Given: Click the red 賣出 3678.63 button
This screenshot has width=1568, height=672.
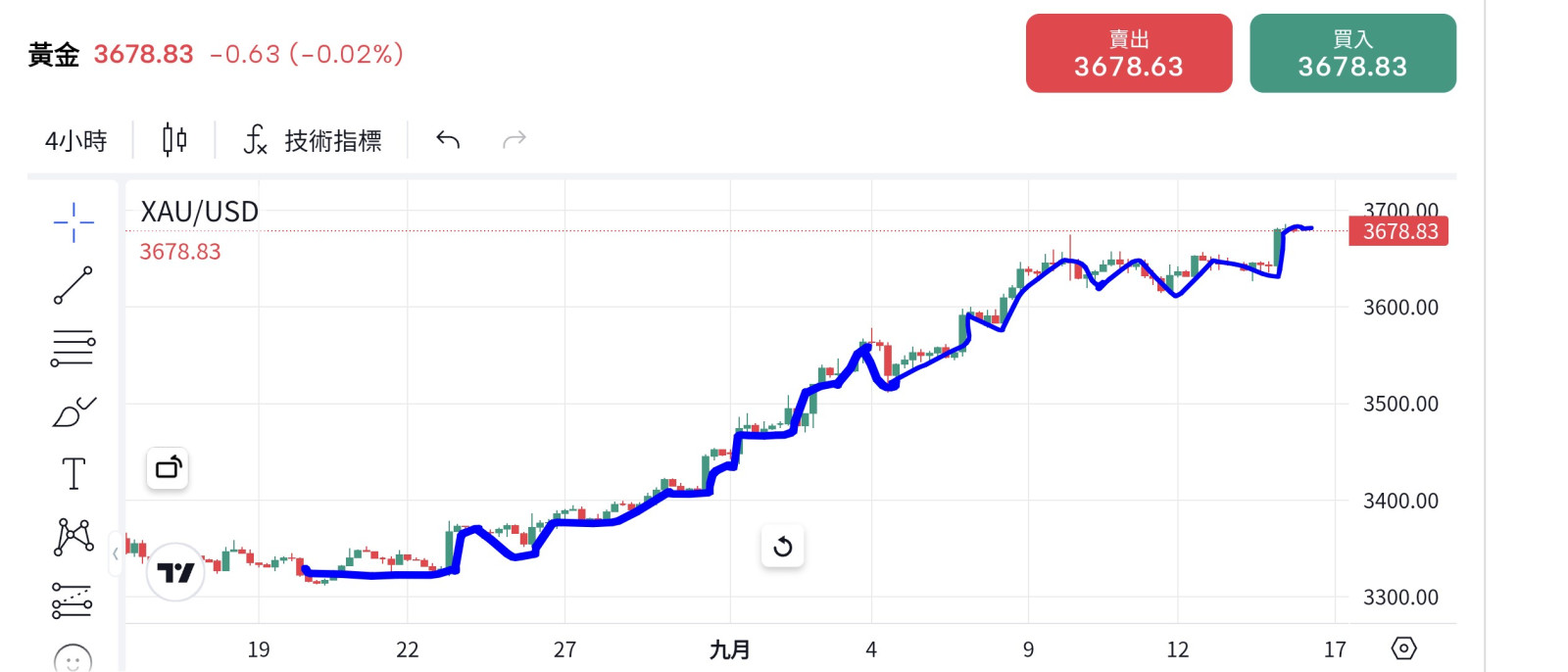Looking at the screenshot, I should point(1128,54).
